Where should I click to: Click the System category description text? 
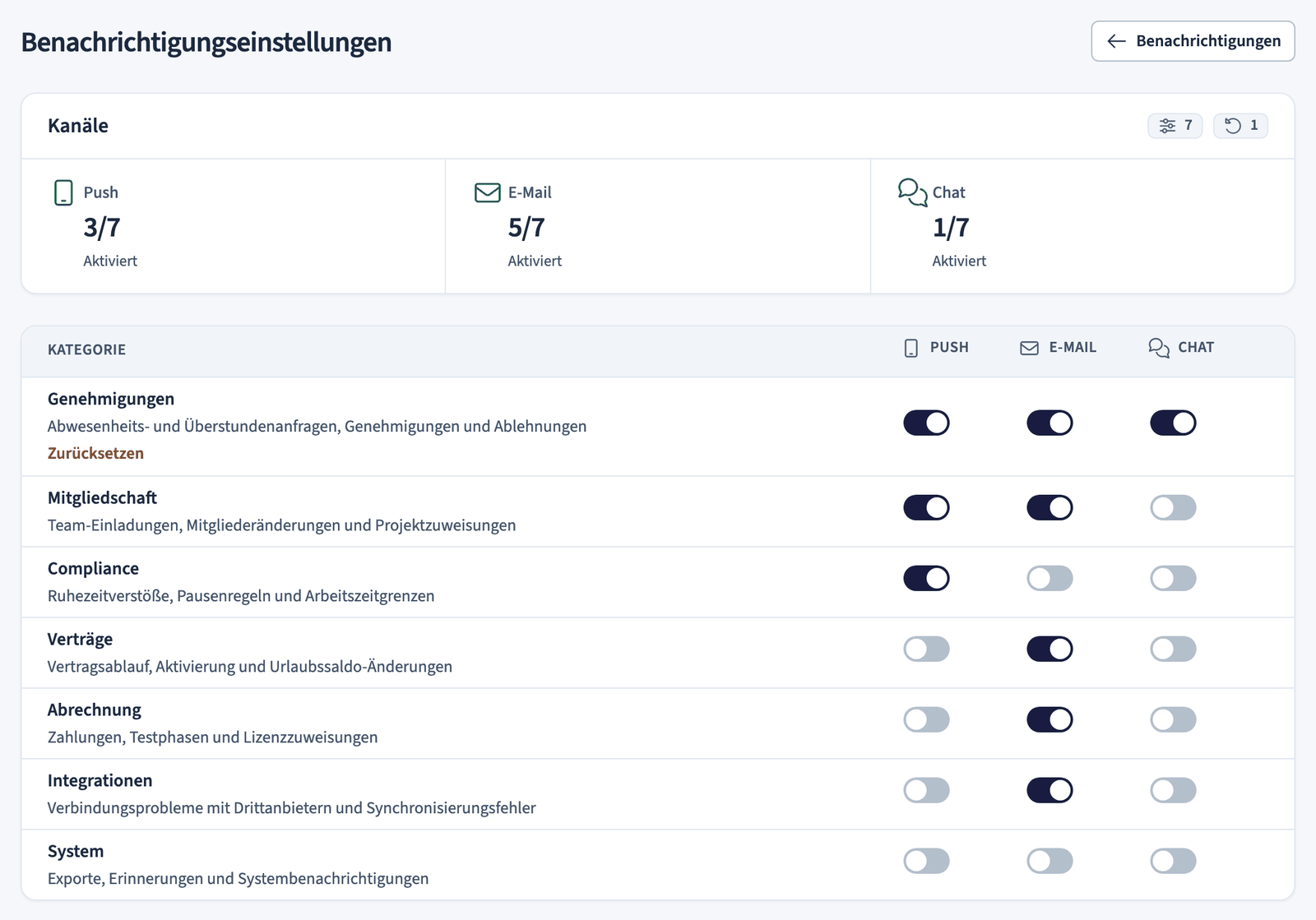[x=238, y=878]
